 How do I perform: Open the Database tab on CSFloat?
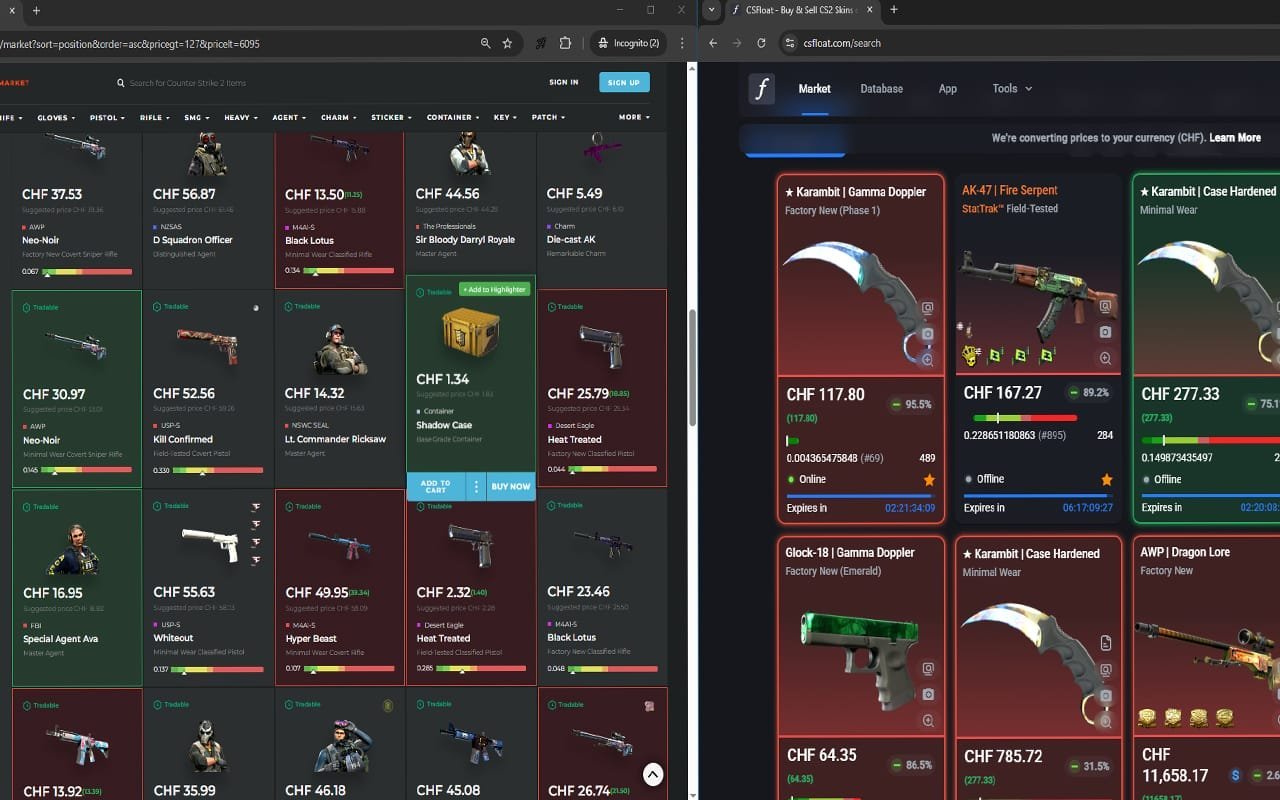(x=881, y=89)
